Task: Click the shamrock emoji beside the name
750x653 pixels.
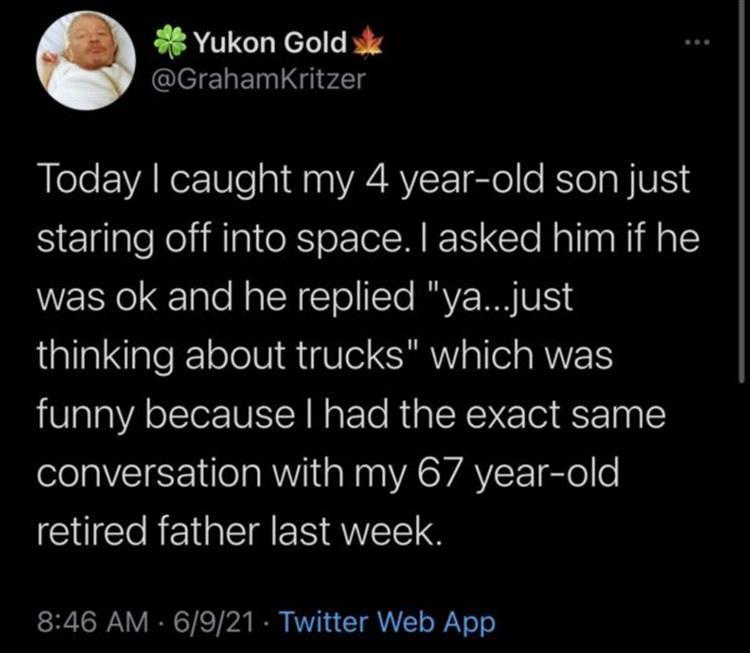Action: [168, 42]
